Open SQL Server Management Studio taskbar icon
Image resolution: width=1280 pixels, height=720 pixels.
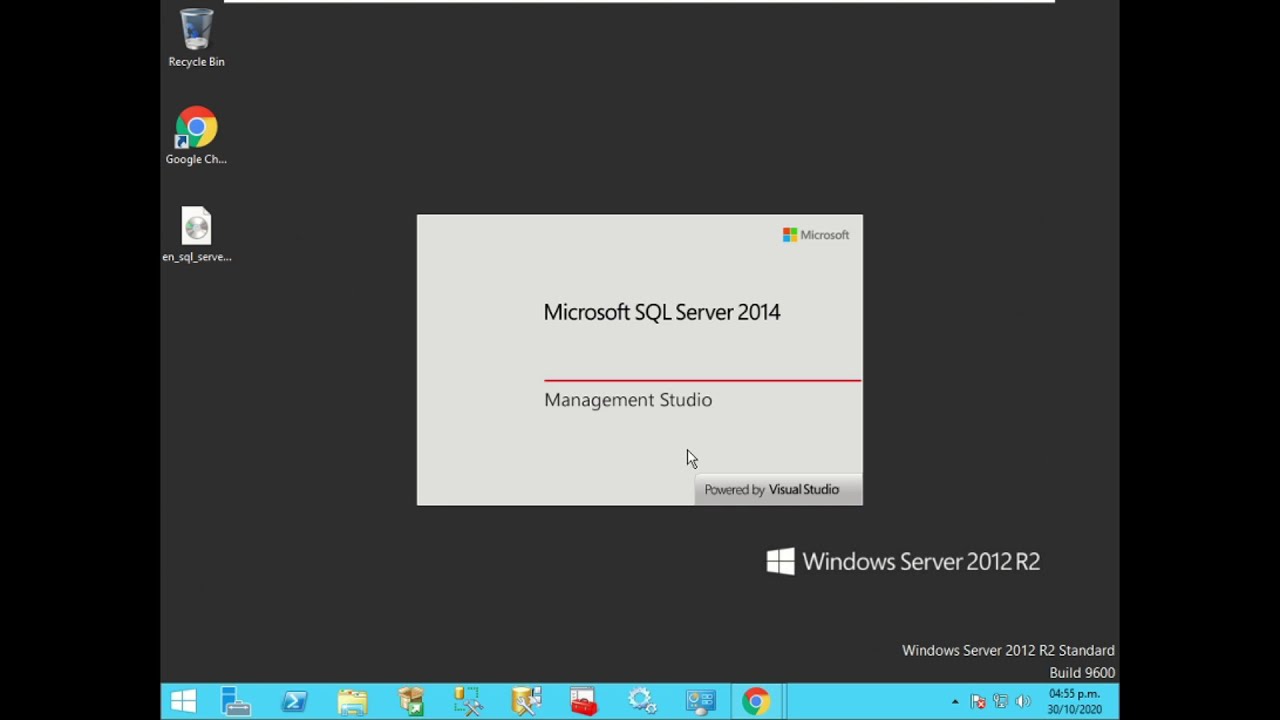coord(526,701)
